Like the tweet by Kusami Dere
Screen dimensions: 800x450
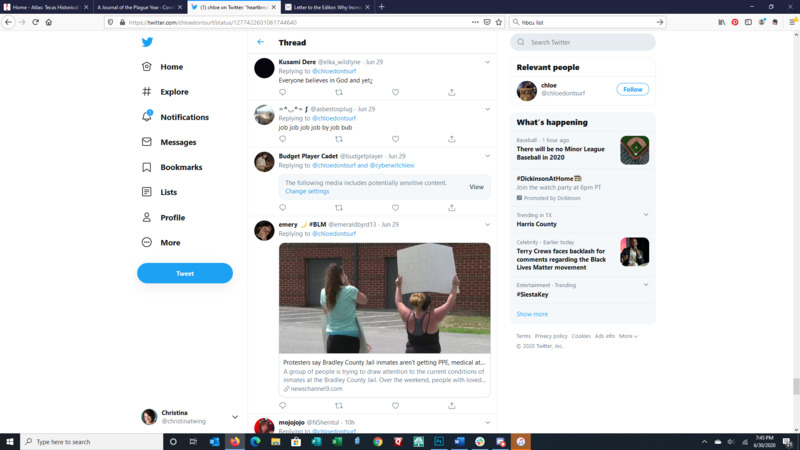(x=395, y=92)
